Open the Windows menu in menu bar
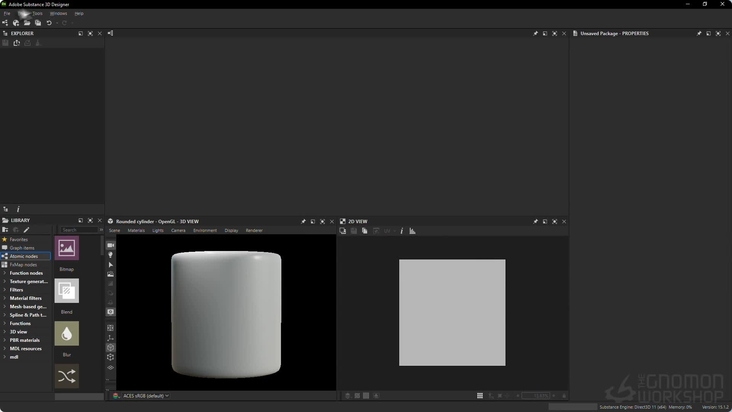Image resolution: width=732 pixels, height=412 pixels. click(58, 14)
